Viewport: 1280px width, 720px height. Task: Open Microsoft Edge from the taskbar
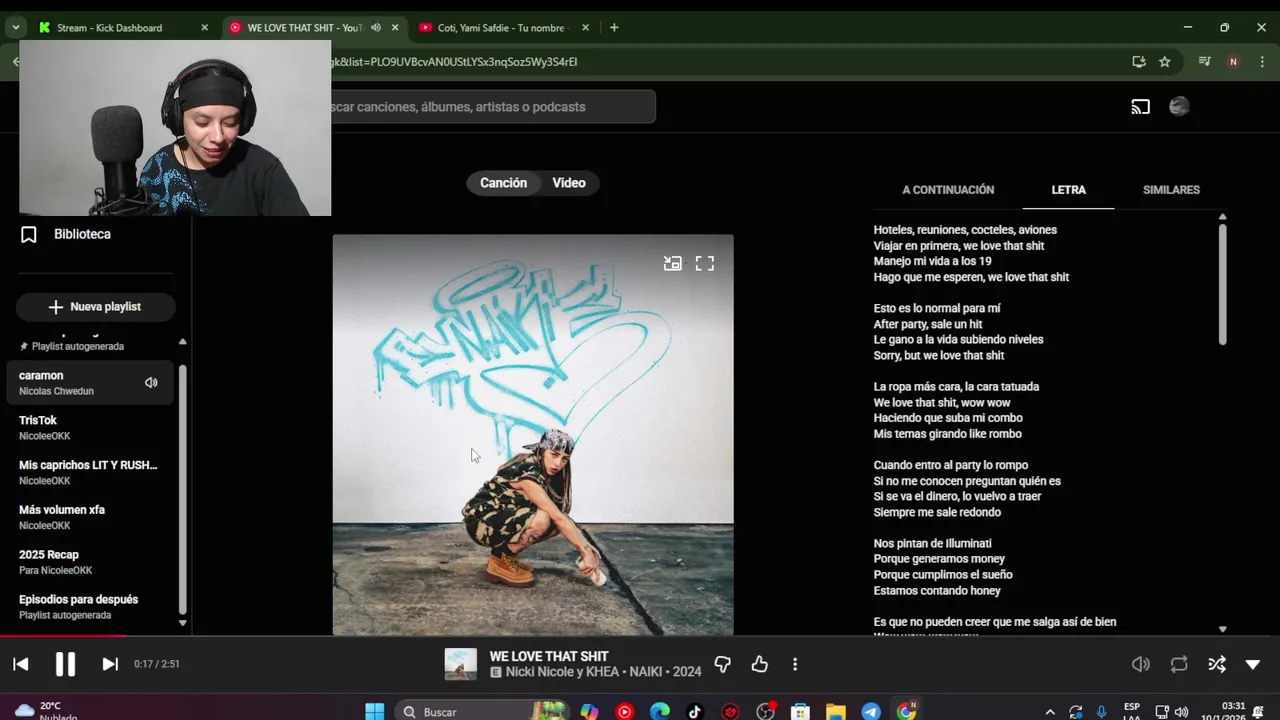pyautogui.click(x=660, y=712)
